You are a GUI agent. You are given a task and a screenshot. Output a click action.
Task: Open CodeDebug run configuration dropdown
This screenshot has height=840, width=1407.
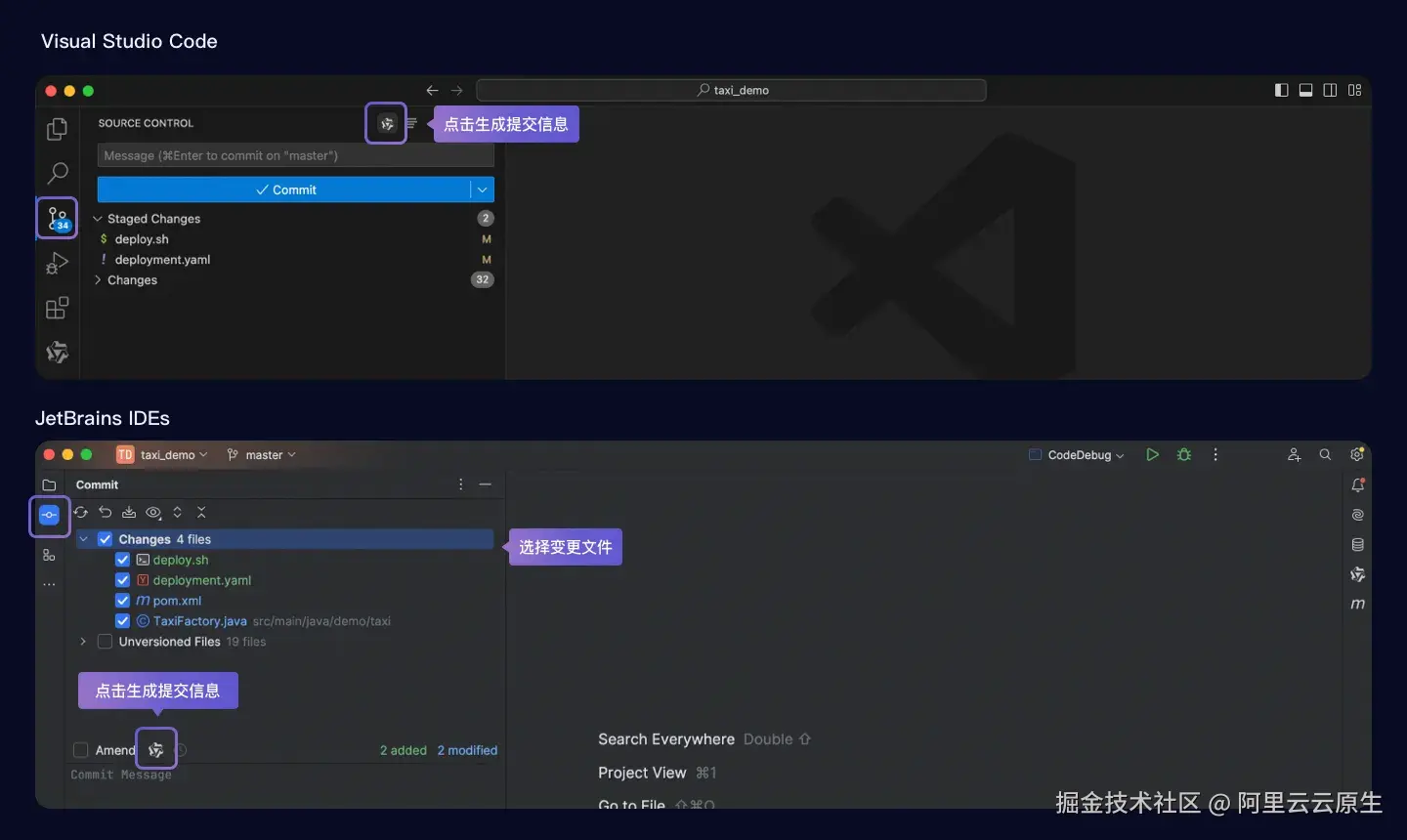1077,455
